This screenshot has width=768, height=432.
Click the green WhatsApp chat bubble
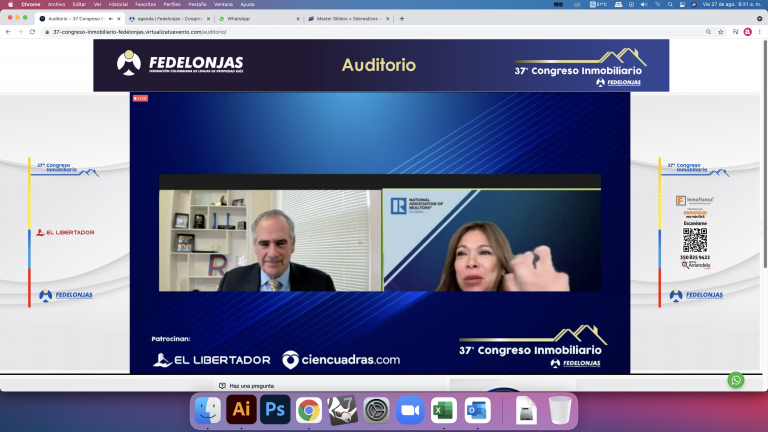tap(736, 380)
